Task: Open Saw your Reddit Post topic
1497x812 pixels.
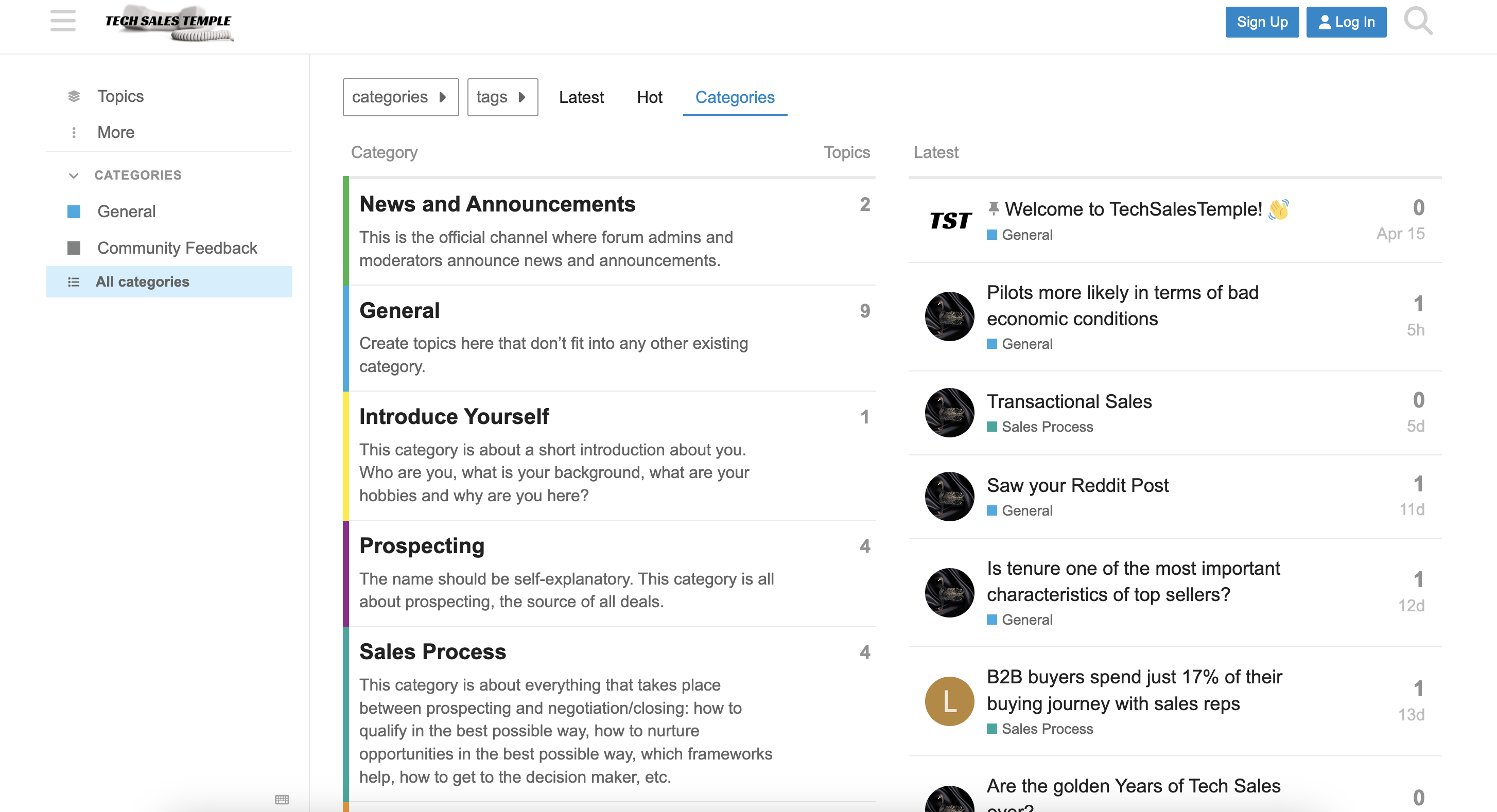Action: 1077,485
